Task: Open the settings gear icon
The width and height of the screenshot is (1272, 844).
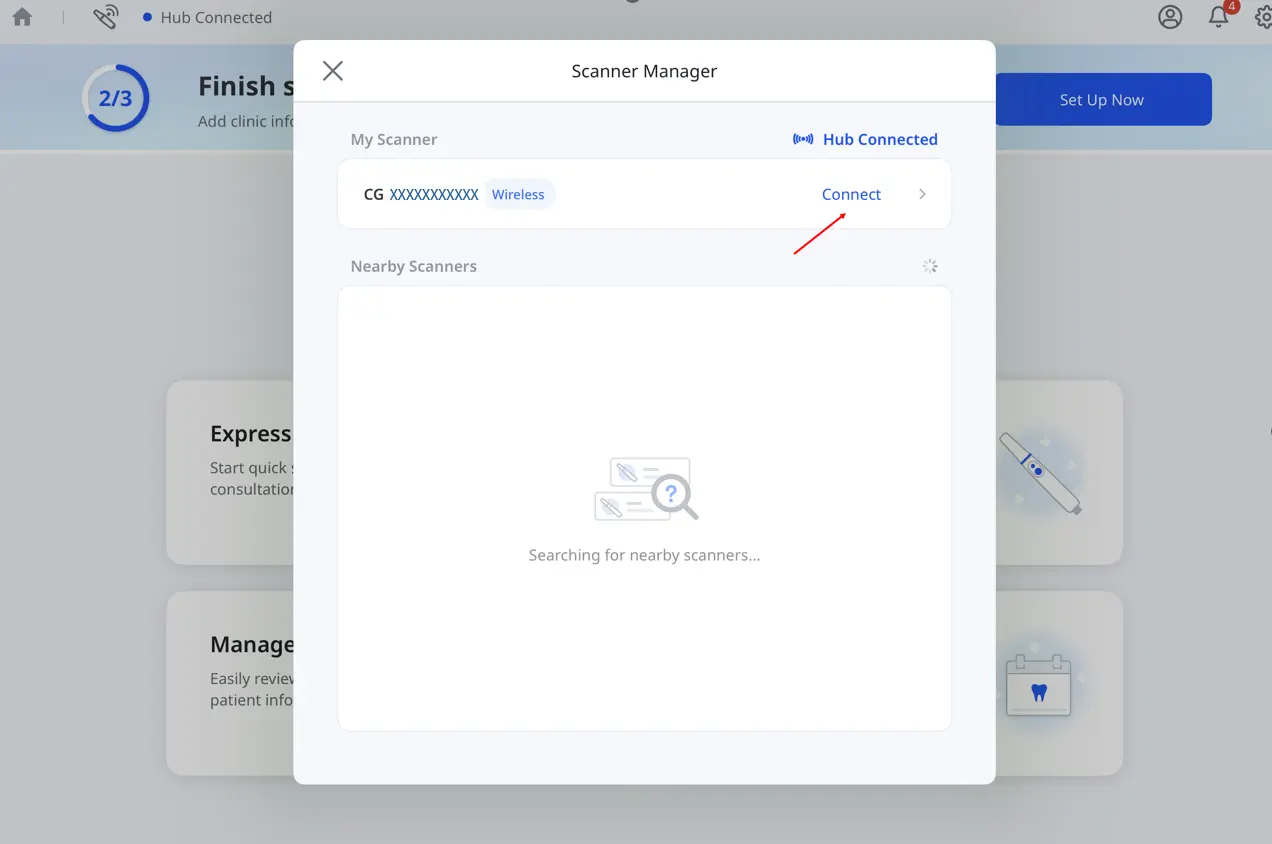Action: point(1263,17)
